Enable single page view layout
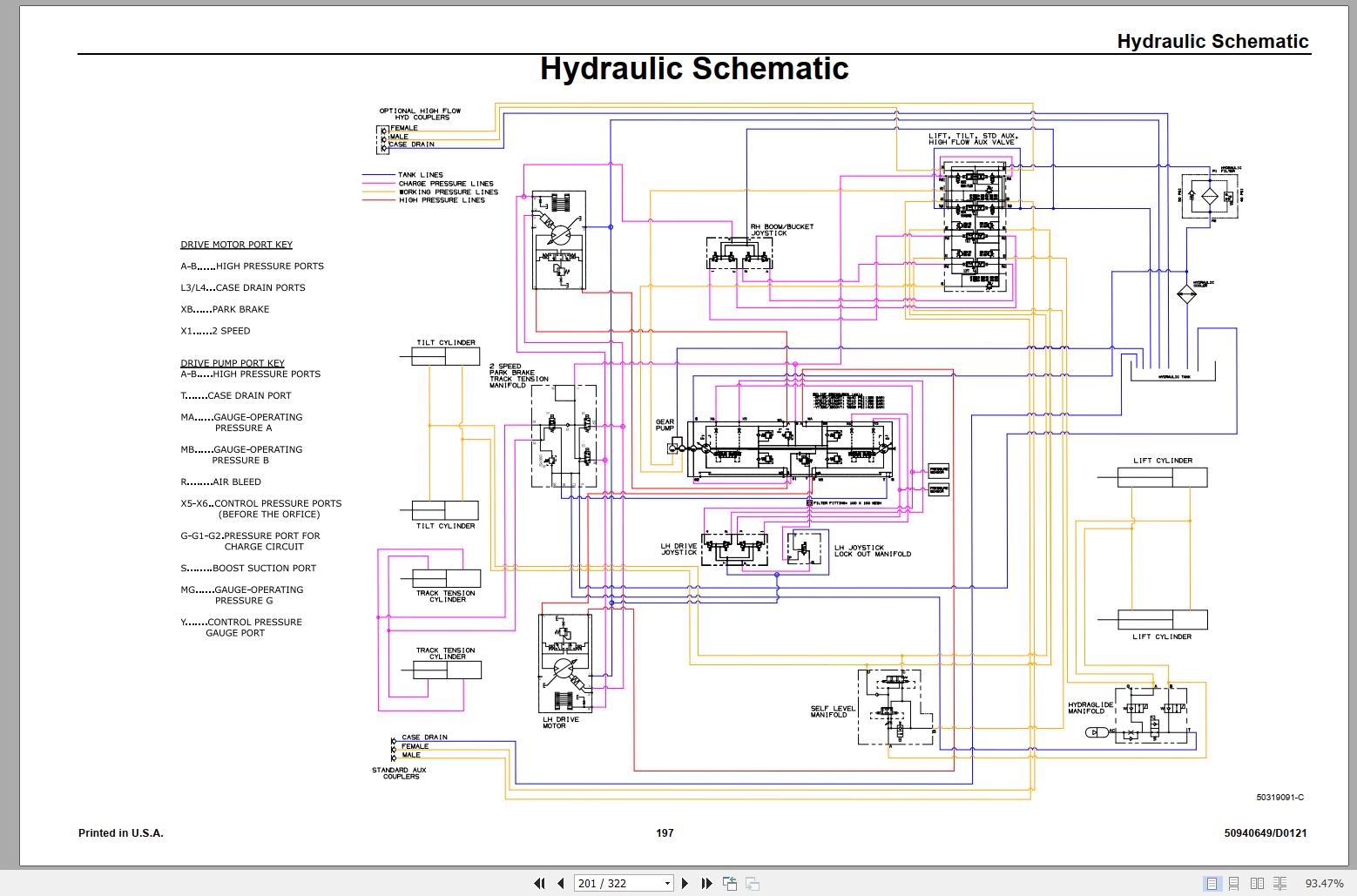The width and height of the screenshot is (1357, 896). pos(1212,883)
